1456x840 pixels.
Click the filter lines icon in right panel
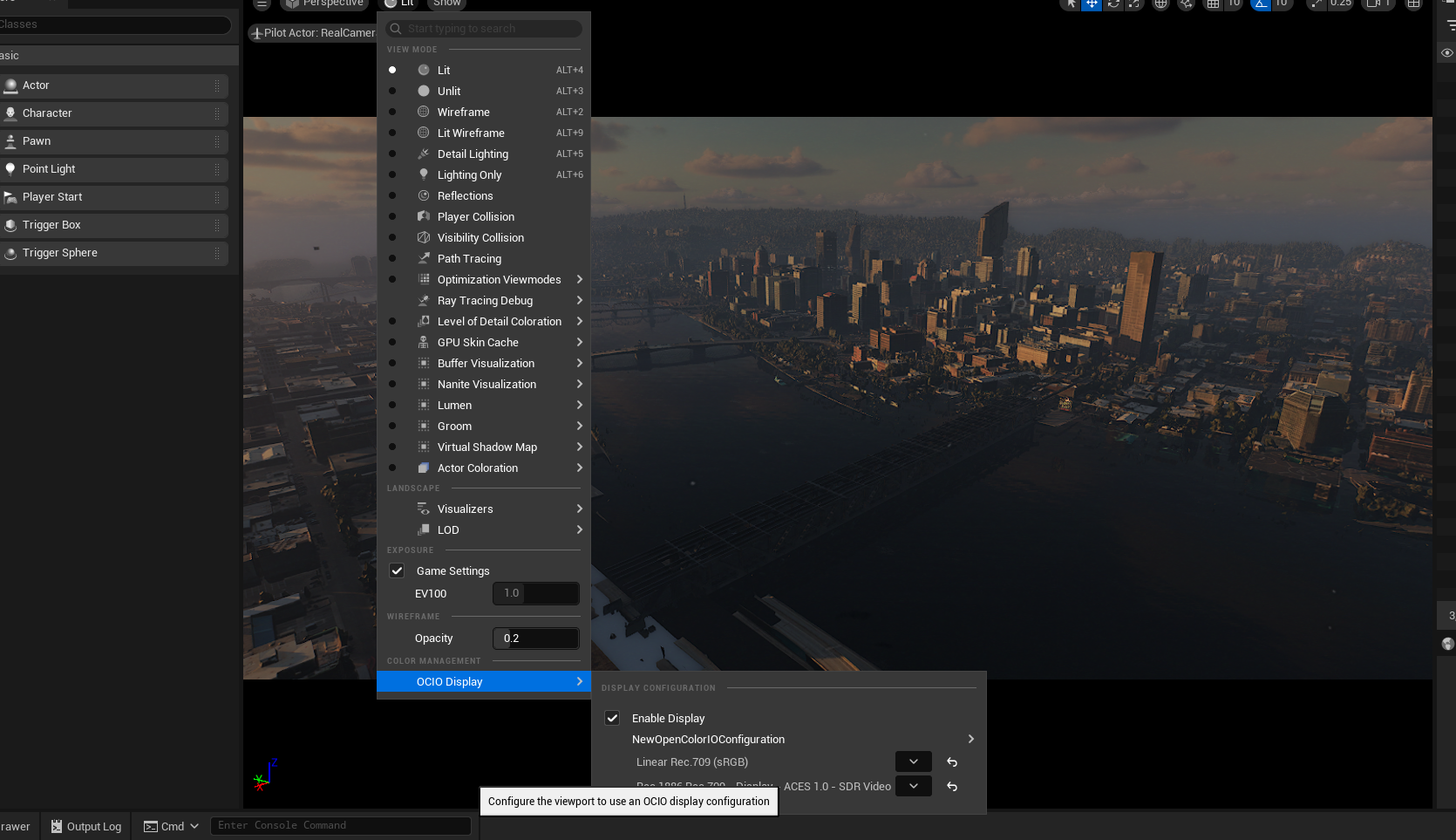click(1450, 25)
